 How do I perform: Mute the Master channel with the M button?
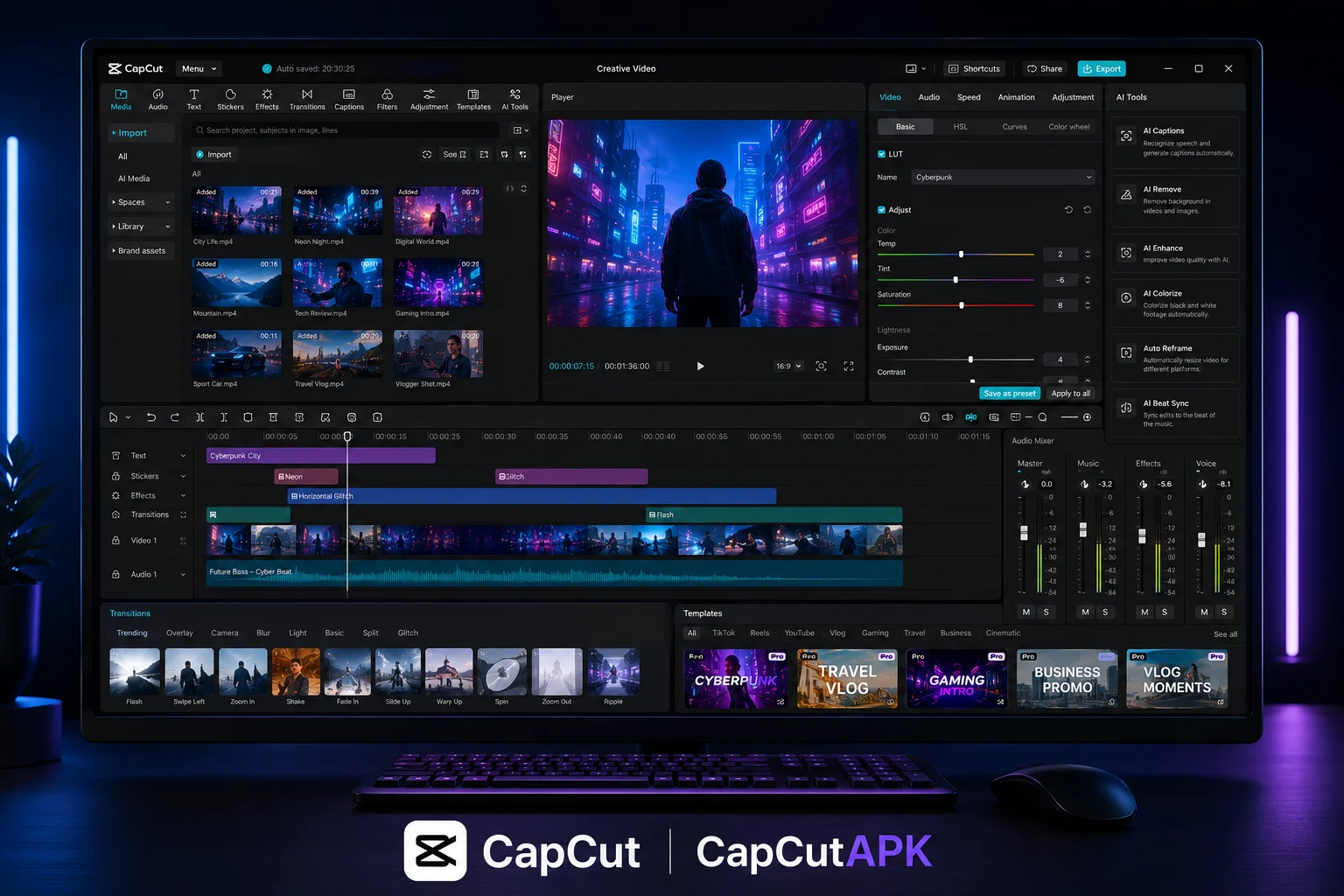1026,612
